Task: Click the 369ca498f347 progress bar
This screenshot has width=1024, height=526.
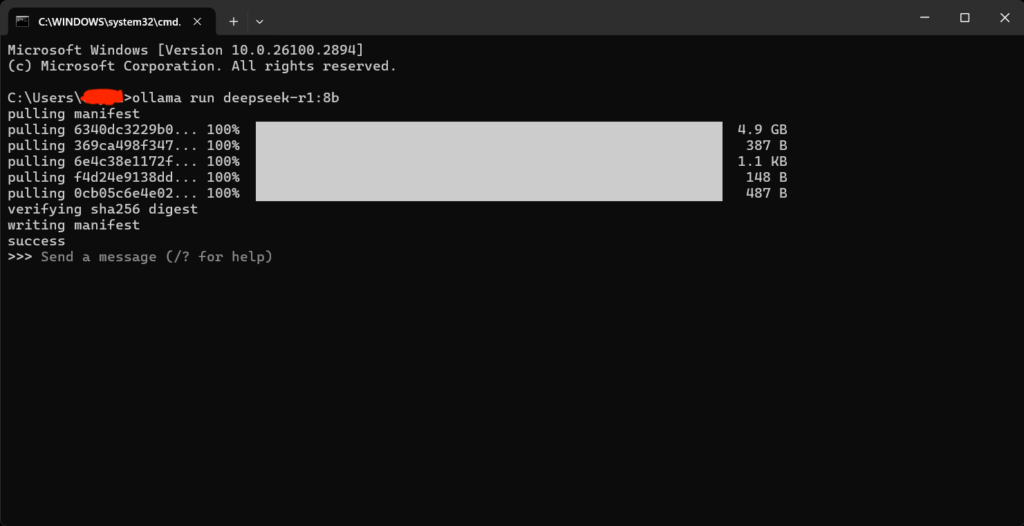Action: [x=488, y=145]
